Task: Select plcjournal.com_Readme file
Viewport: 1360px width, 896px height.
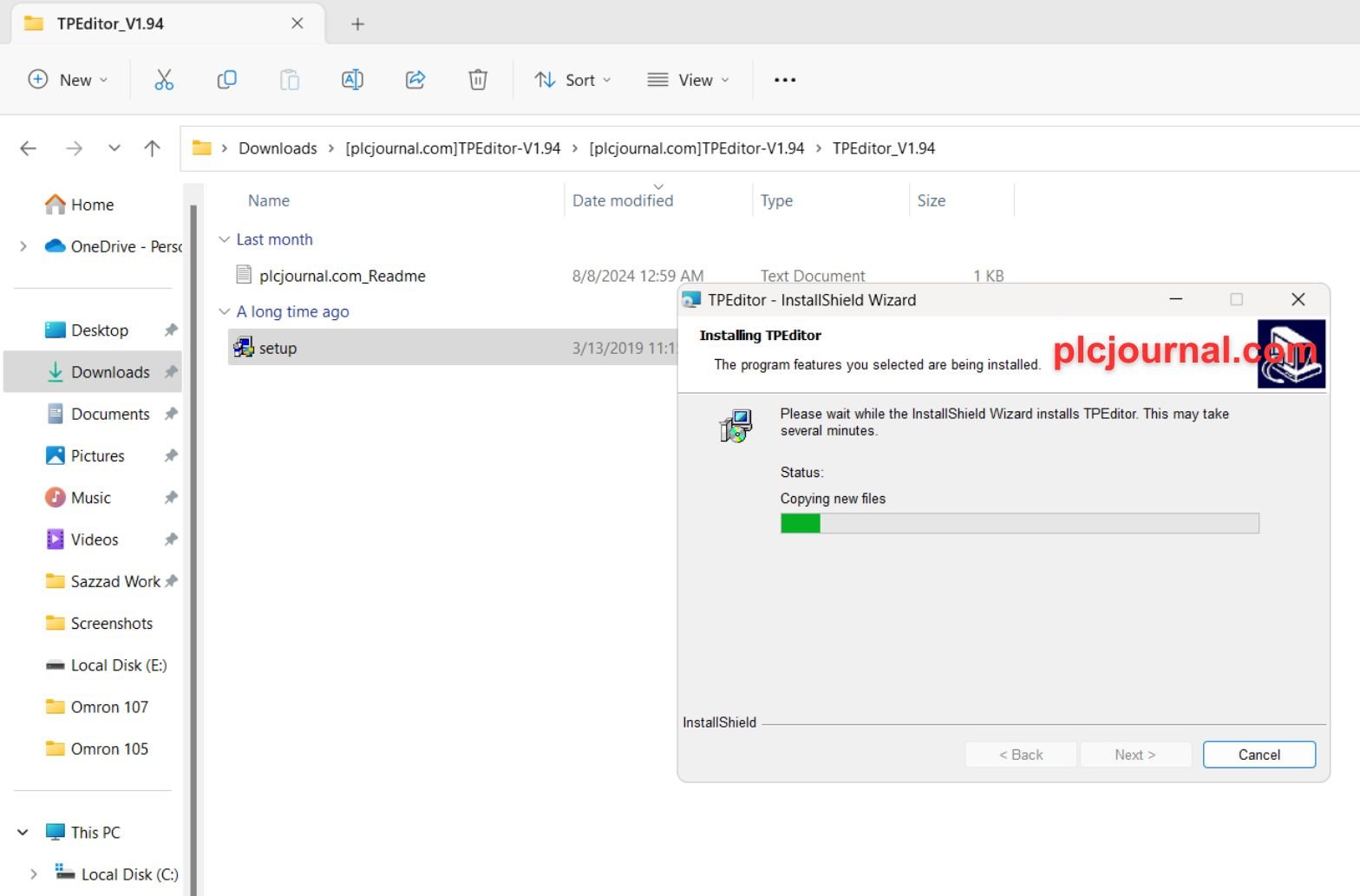Action: click(343, 276)
